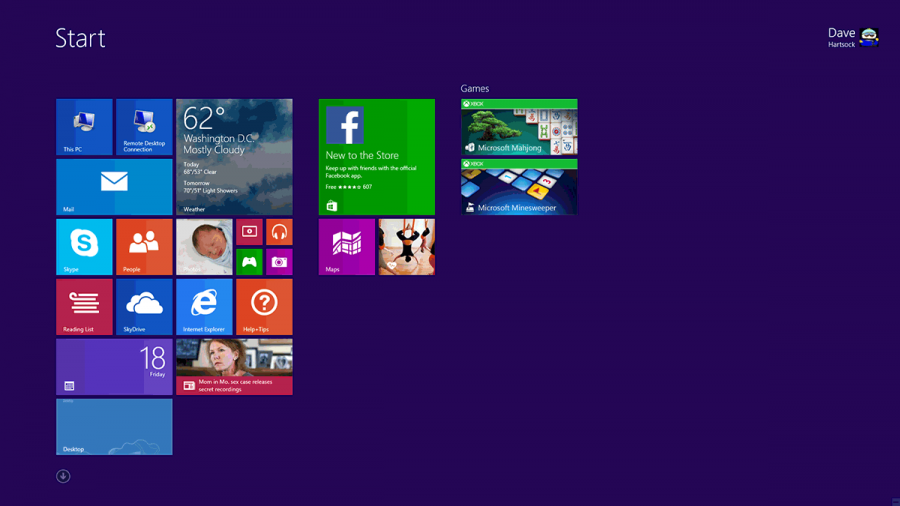The width and height of the screenshot is (900, 506).
Task: Launch the Skype tile
Action: (84, 247)
